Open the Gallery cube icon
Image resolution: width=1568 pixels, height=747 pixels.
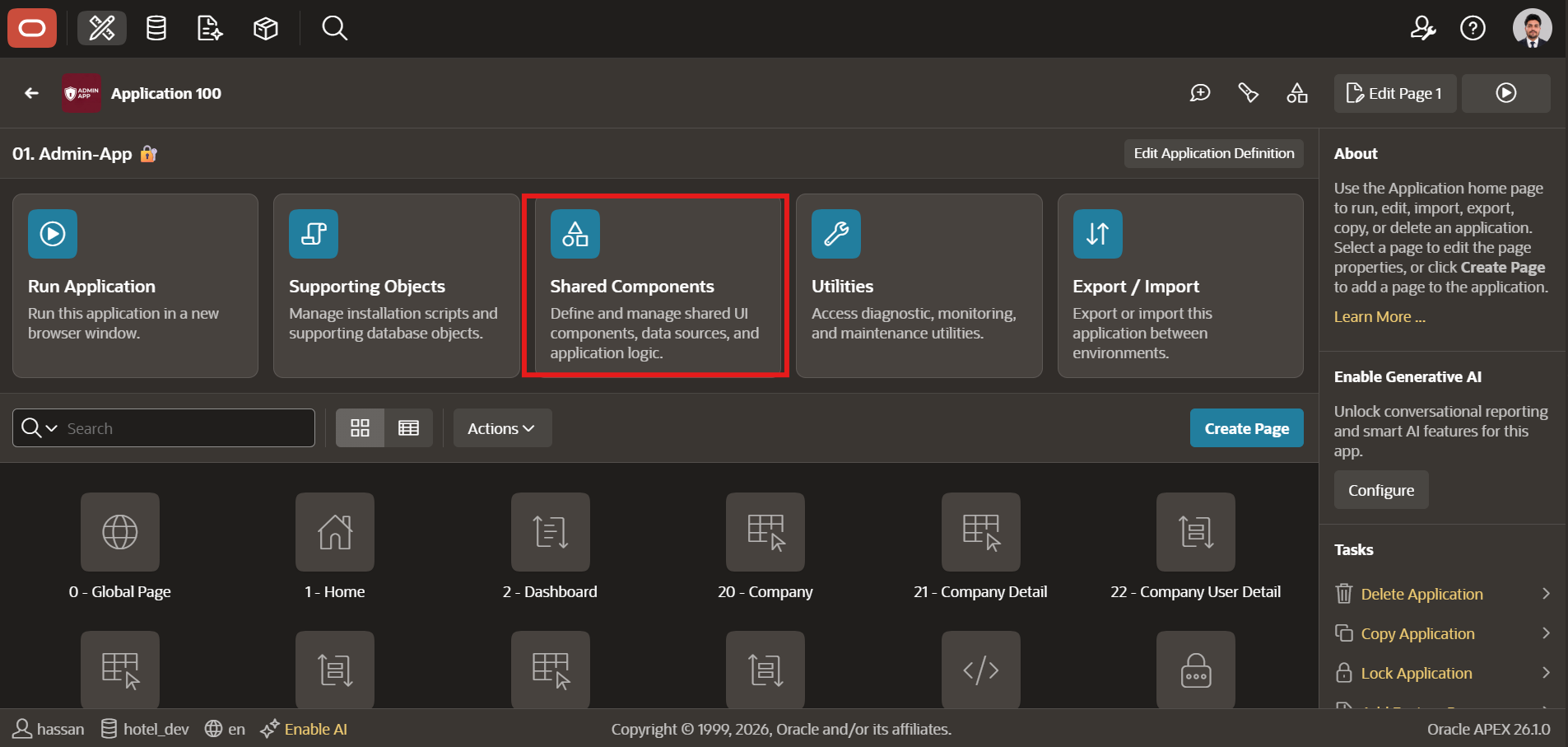[266, 28]
